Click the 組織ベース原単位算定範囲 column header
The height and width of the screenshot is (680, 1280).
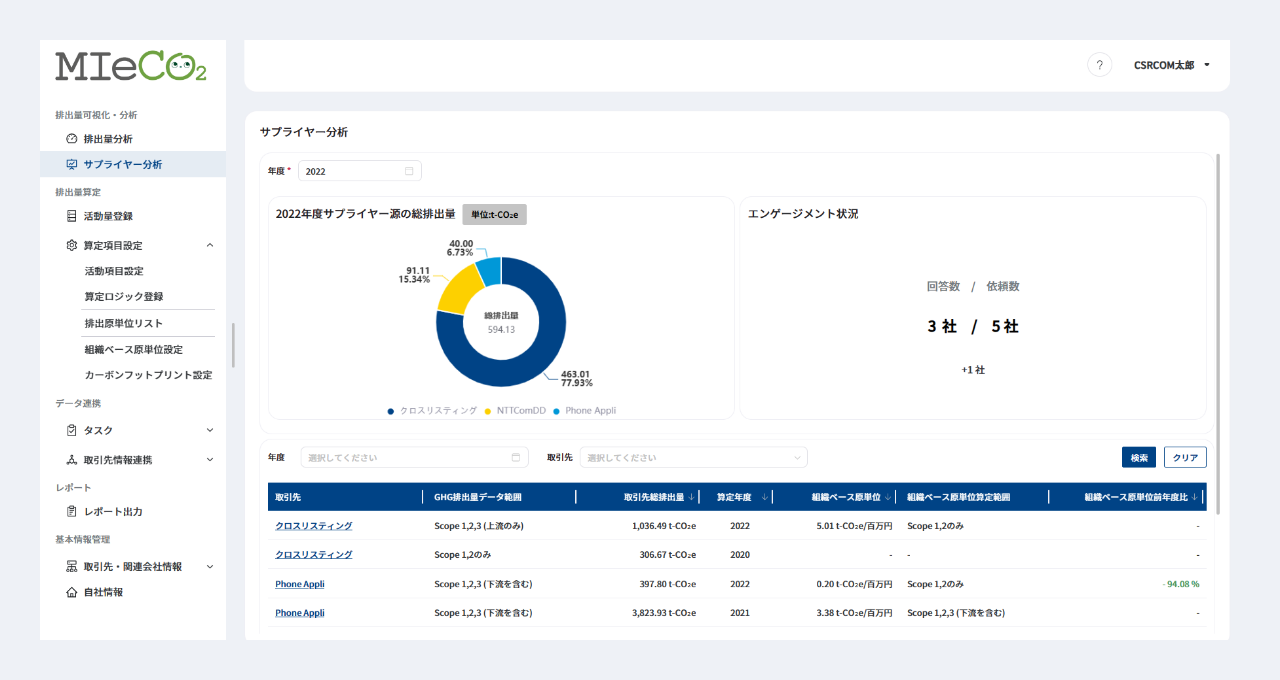(973, 497)
